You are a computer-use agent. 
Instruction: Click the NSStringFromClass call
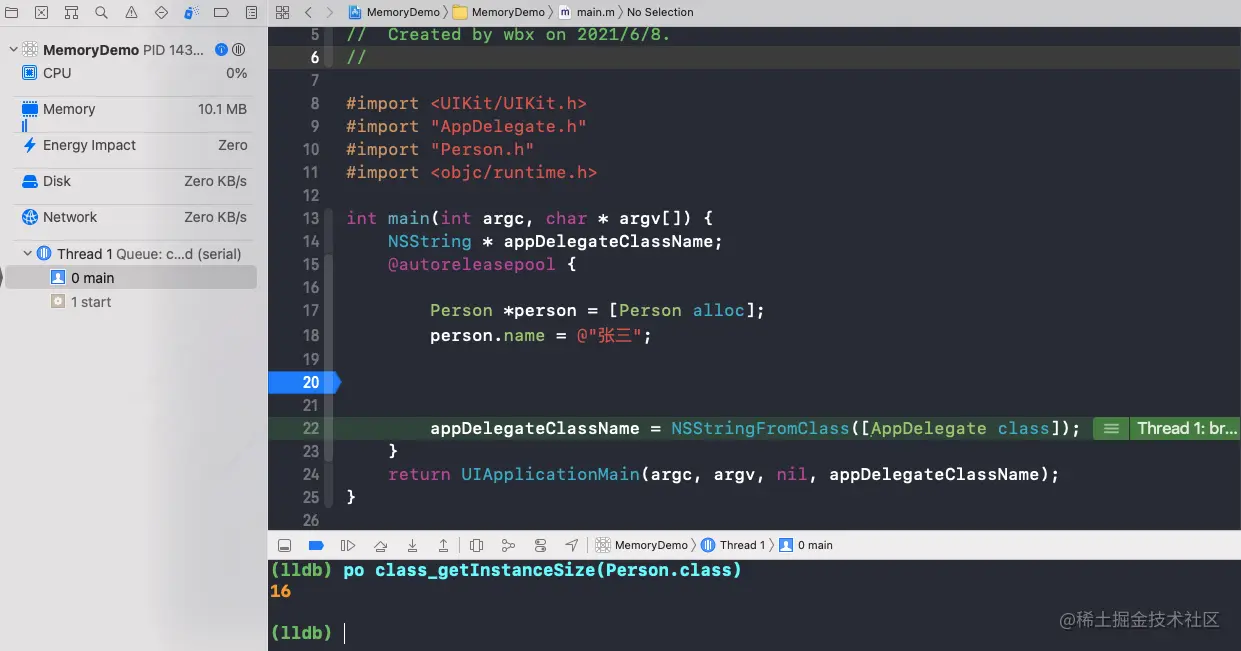click(760, 428)
